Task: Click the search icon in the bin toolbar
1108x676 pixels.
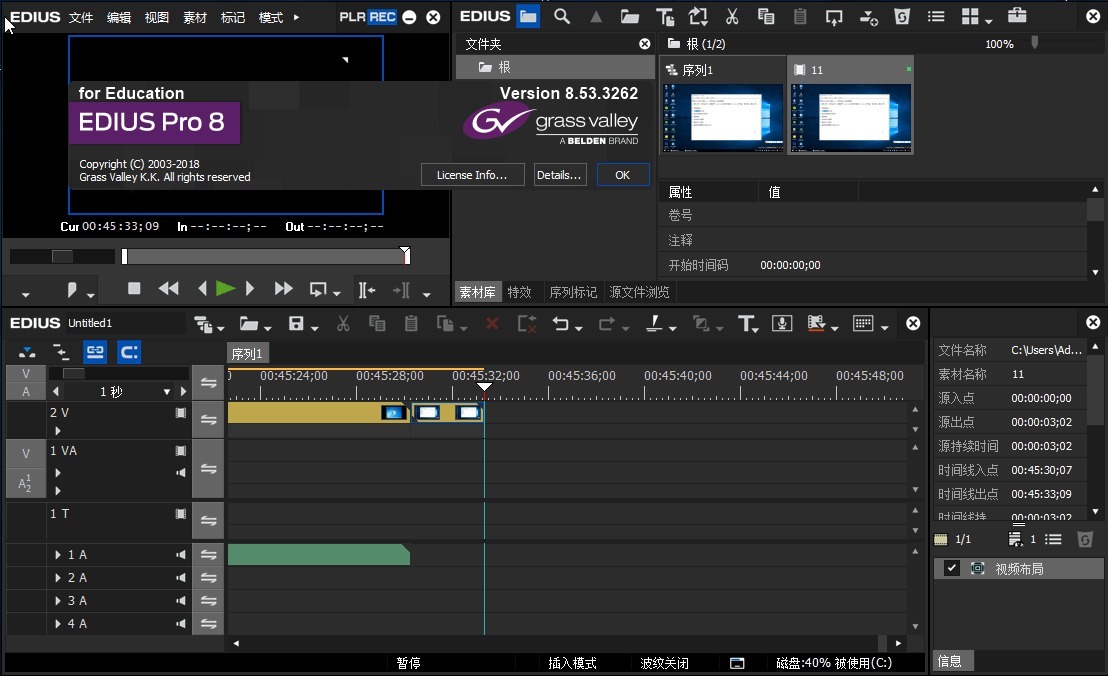Action: click(x=562, y=16)
